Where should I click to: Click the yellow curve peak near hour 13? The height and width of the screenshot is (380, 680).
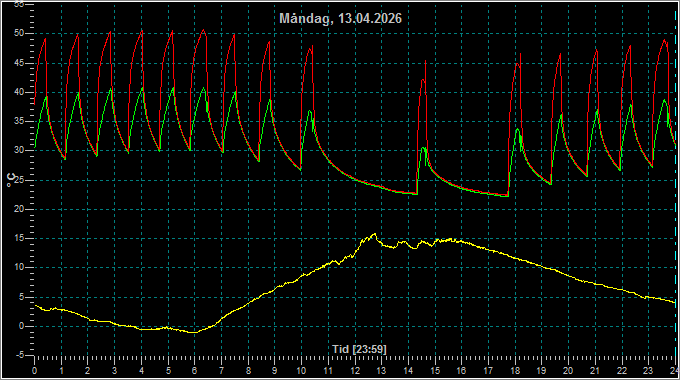pyautogui.click(x=375, y=234)
